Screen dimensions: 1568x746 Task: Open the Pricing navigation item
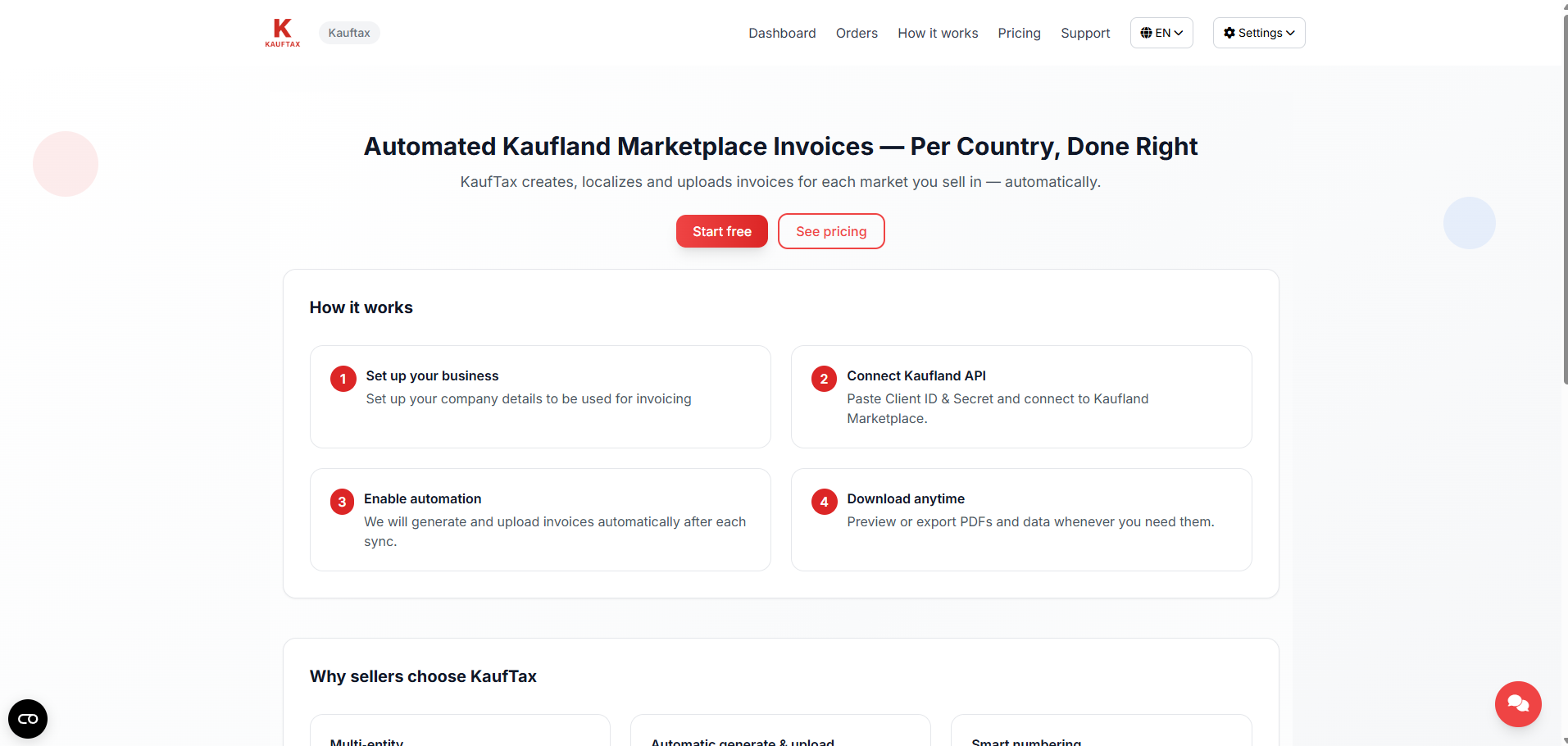(x=1019, y=33)
